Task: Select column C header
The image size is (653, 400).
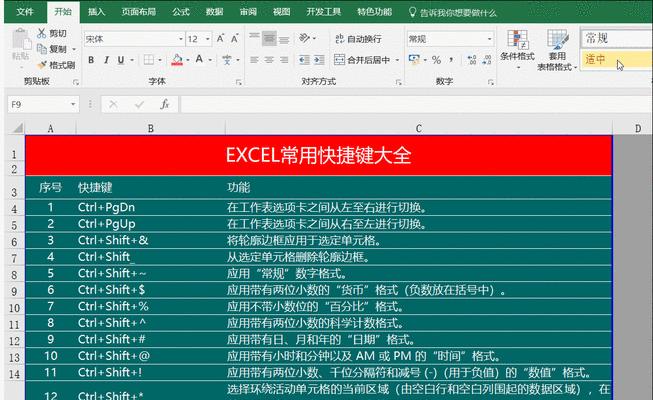Action: [x=419, y=128]
